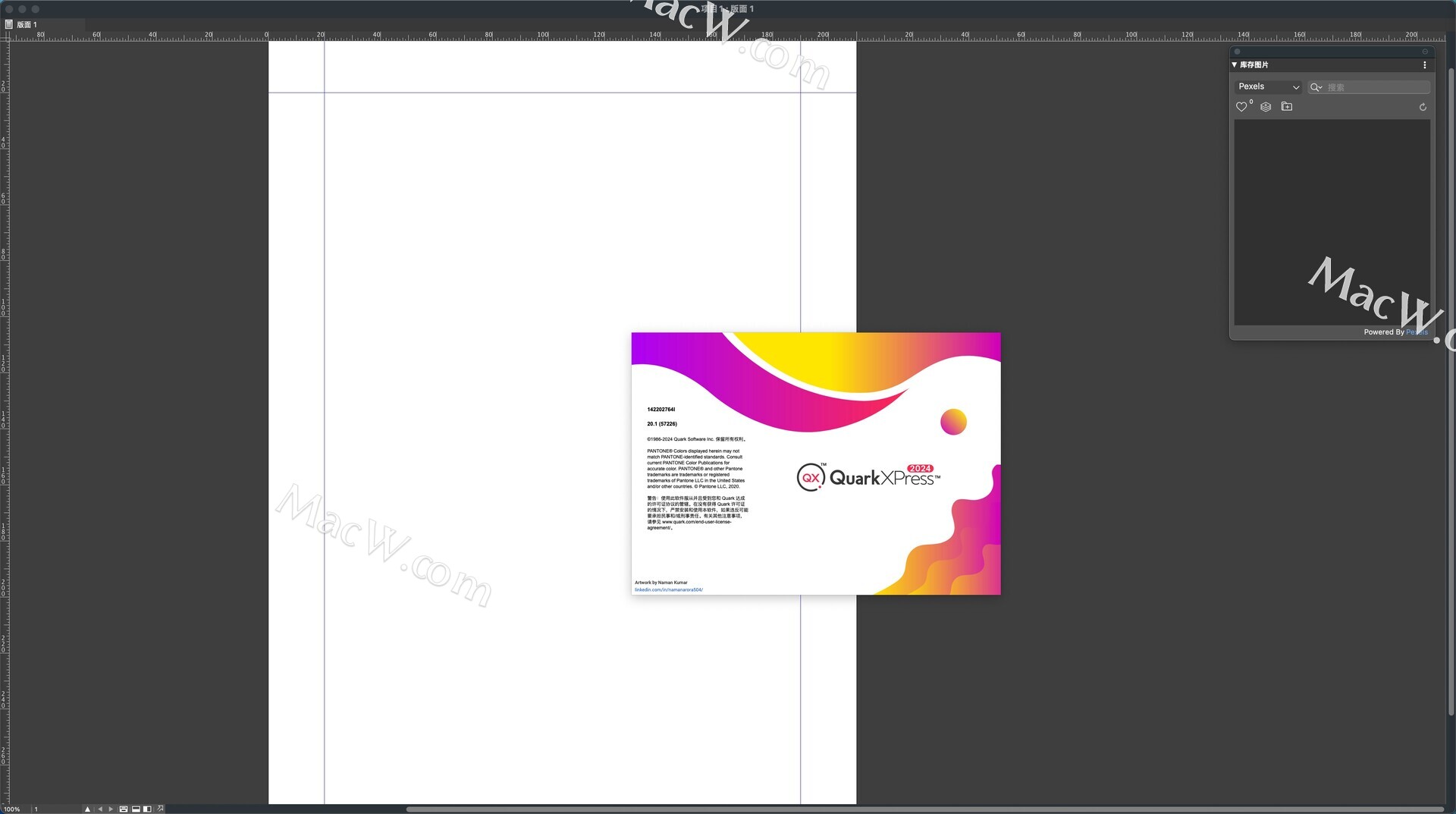Screen dimensions: 1456x814
Task: Click the stacked layers collection icon
Action: tap(1266, 107)
